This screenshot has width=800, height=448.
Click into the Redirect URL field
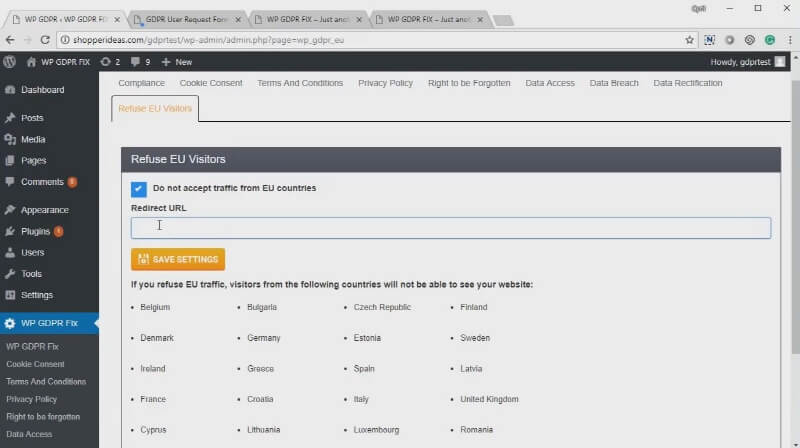pyautogui.click(x=451, y=228)
